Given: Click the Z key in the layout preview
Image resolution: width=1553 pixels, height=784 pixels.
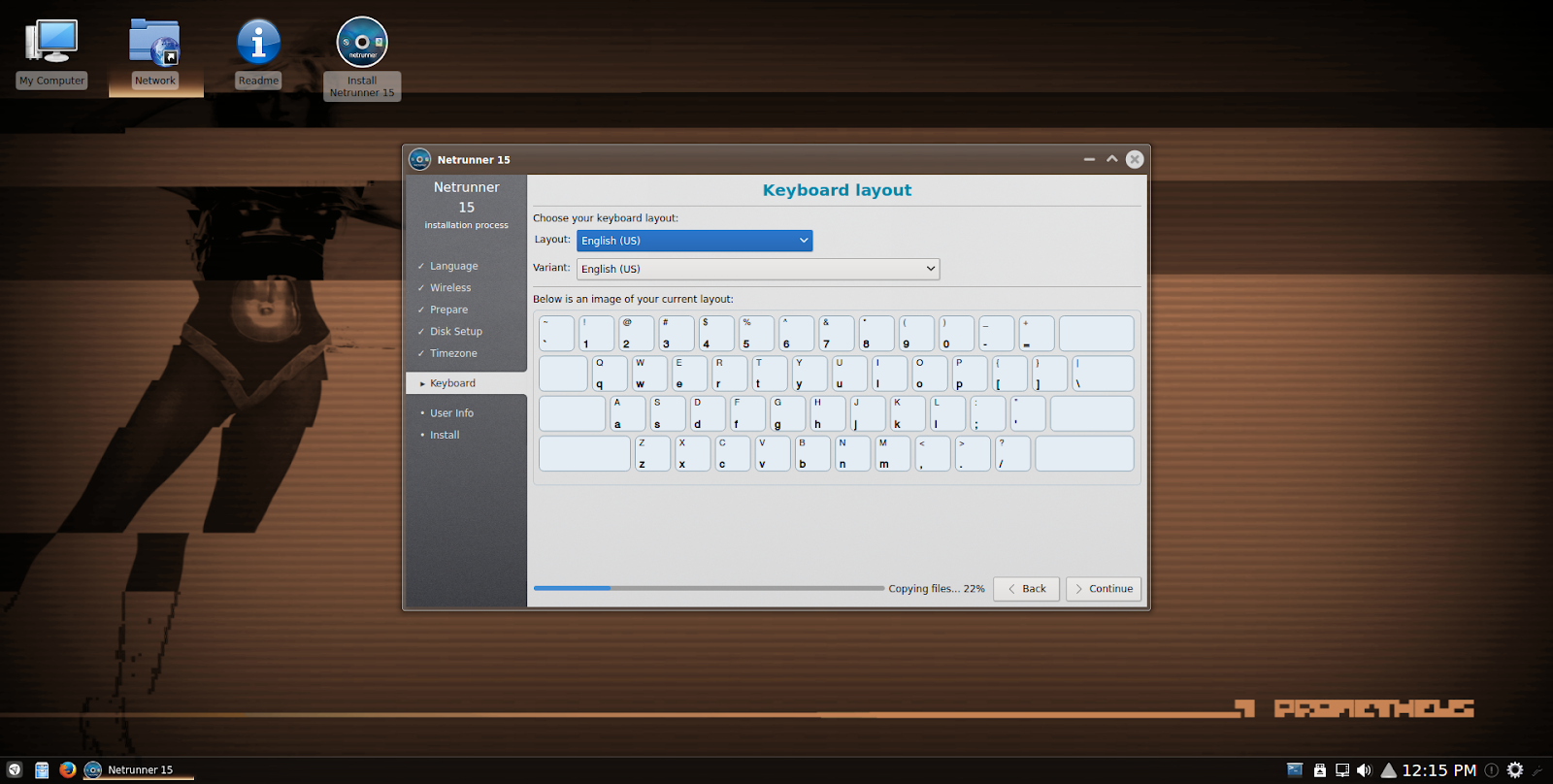Looking at the screenshot, I should [652, 453].
